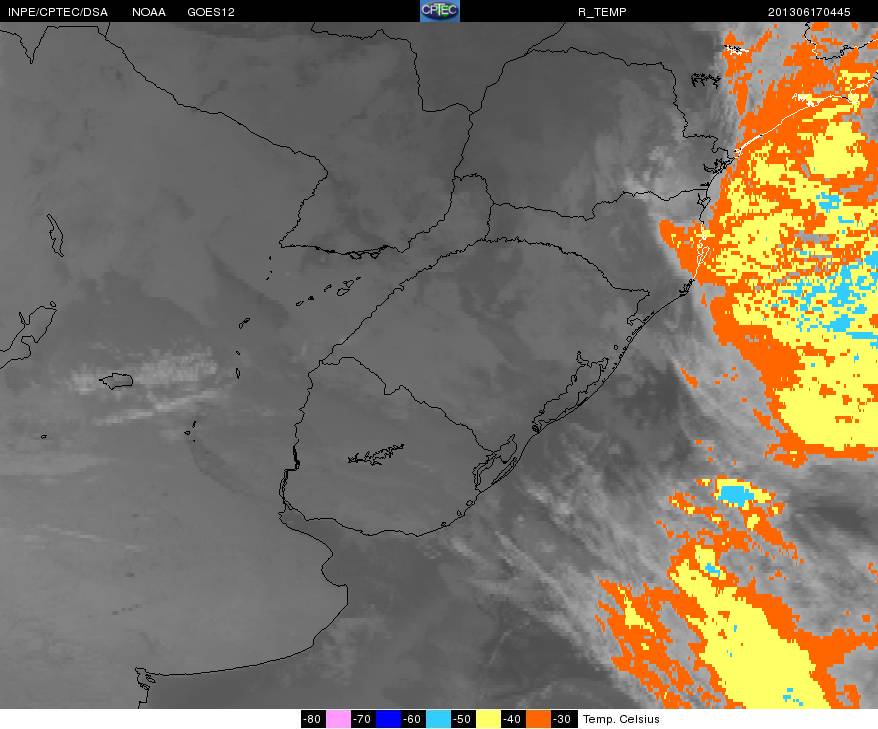Click the -50 legend value
The width and height of the screenshot is (878, 729).
point(463,719)
